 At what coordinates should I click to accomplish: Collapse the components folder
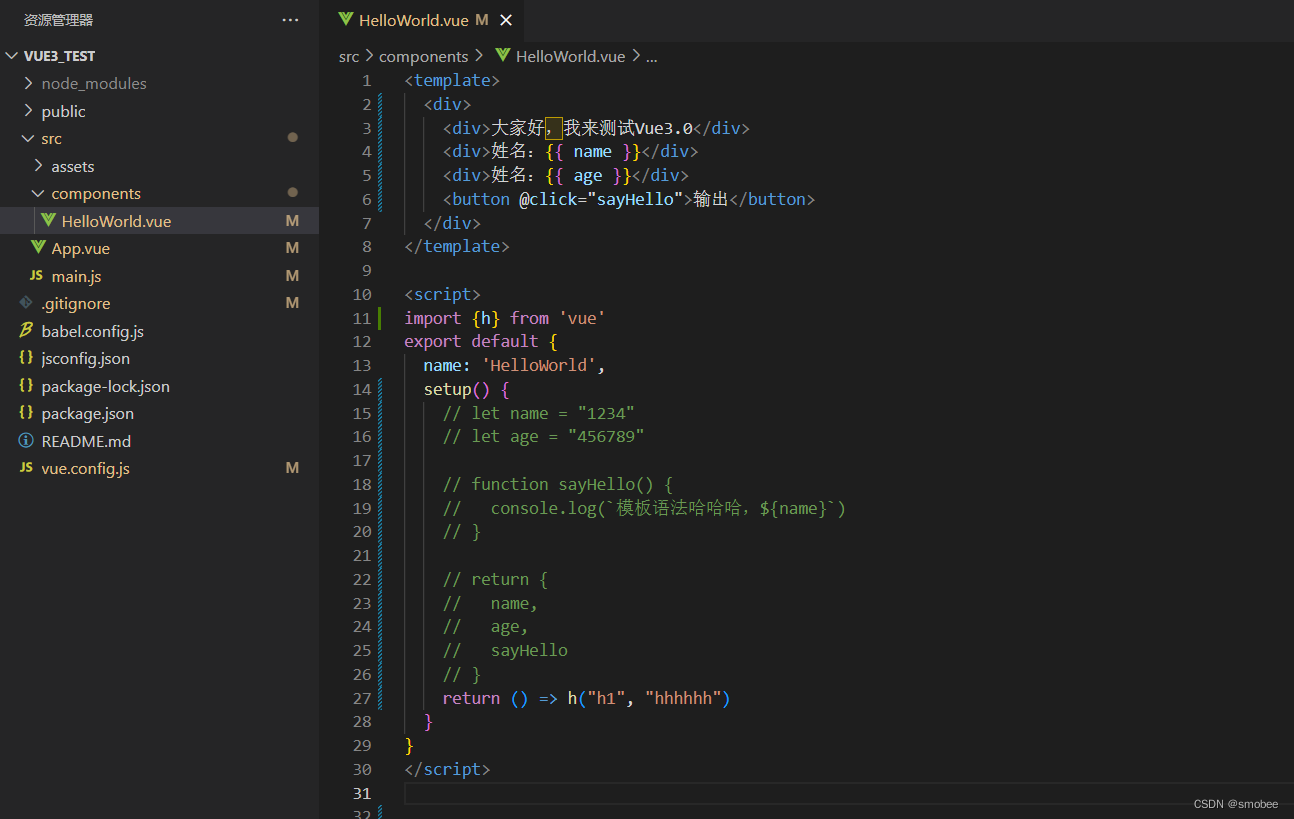[38, 193]
